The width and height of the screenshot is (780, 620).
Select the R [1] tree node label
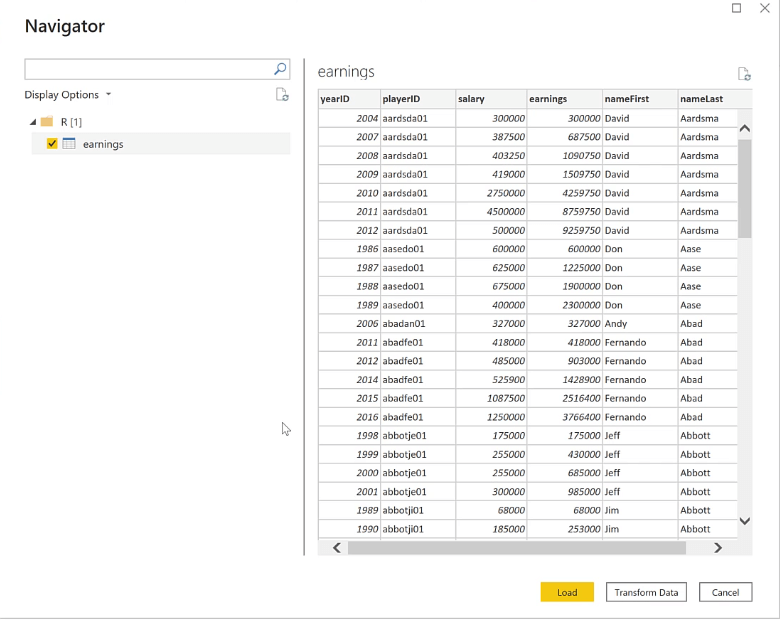click(x=71, y=122)
